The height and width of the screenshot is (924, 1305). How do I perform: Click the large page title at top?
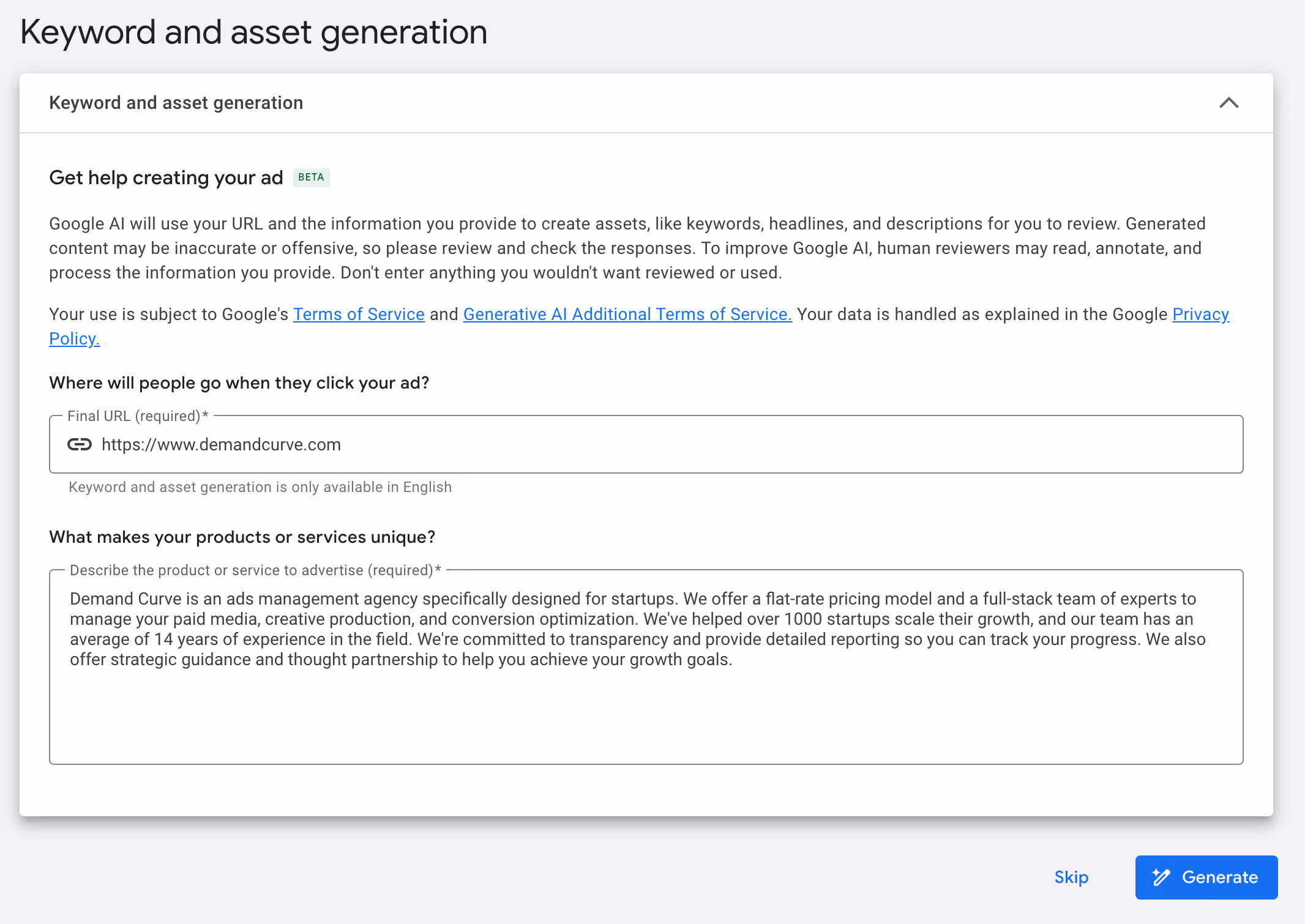click(x=253, y=32)
